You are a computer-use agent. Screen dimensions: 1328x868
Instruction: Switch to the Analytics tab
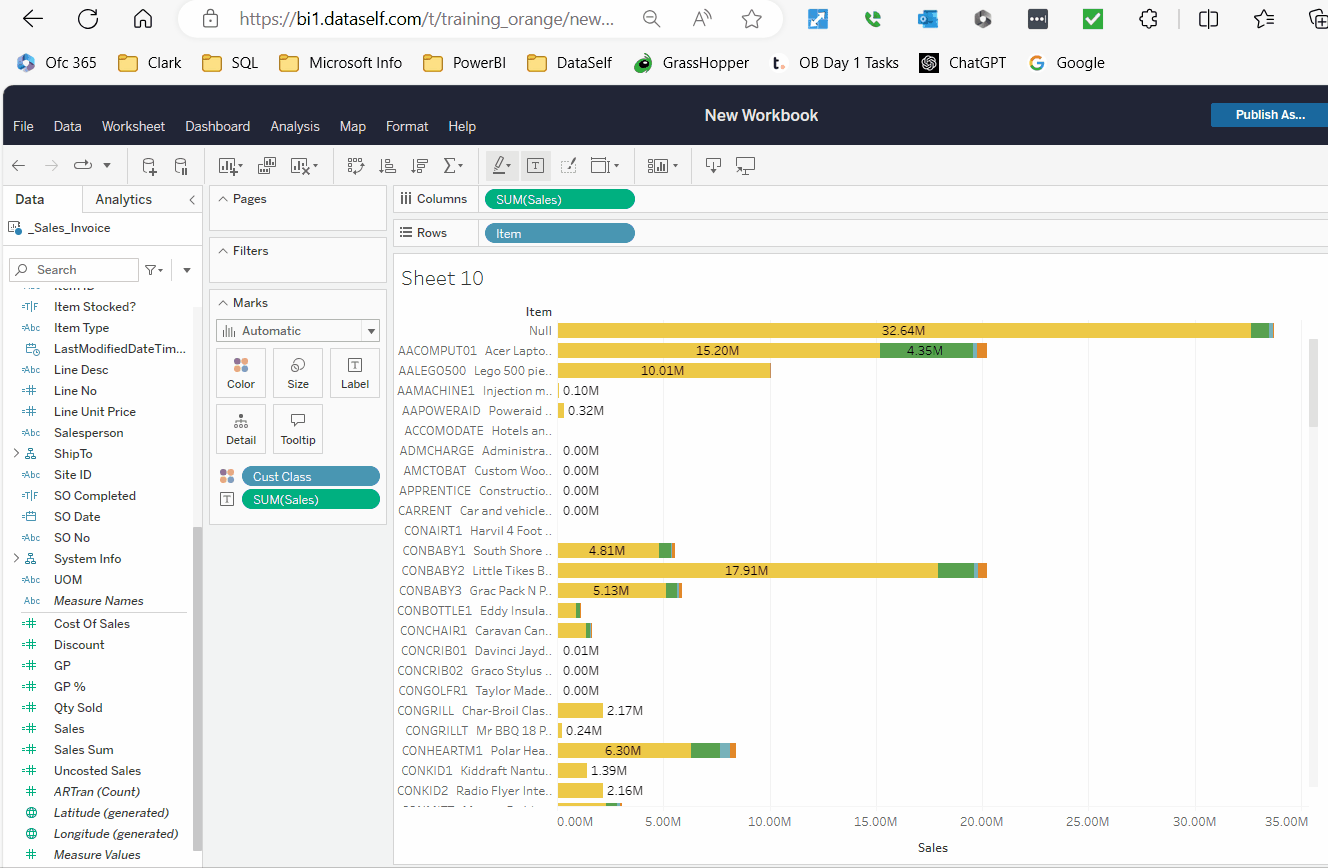click(x=123, y=199)
